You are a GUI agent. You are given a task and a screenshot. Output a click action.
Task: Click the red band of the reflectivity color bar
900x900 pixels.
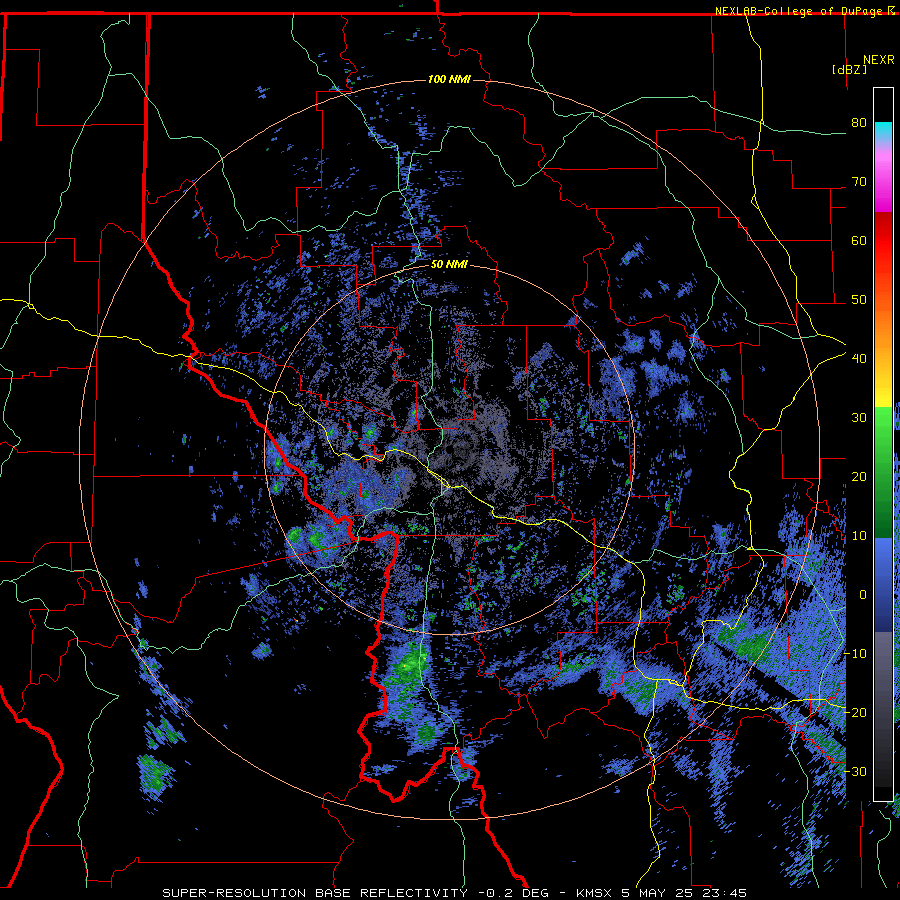(x=883, y=241)
